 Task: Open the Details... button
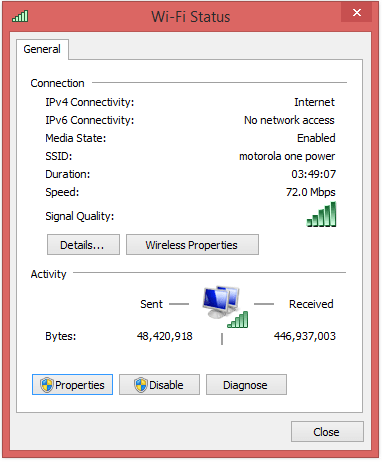[x=83, y=245]
